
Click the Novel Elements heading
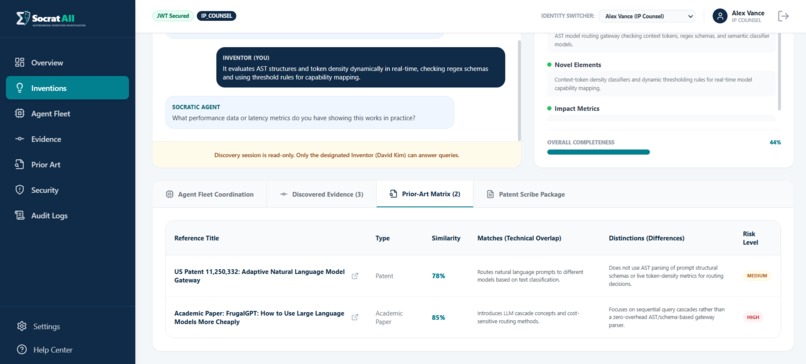click(x=578, y=65)
